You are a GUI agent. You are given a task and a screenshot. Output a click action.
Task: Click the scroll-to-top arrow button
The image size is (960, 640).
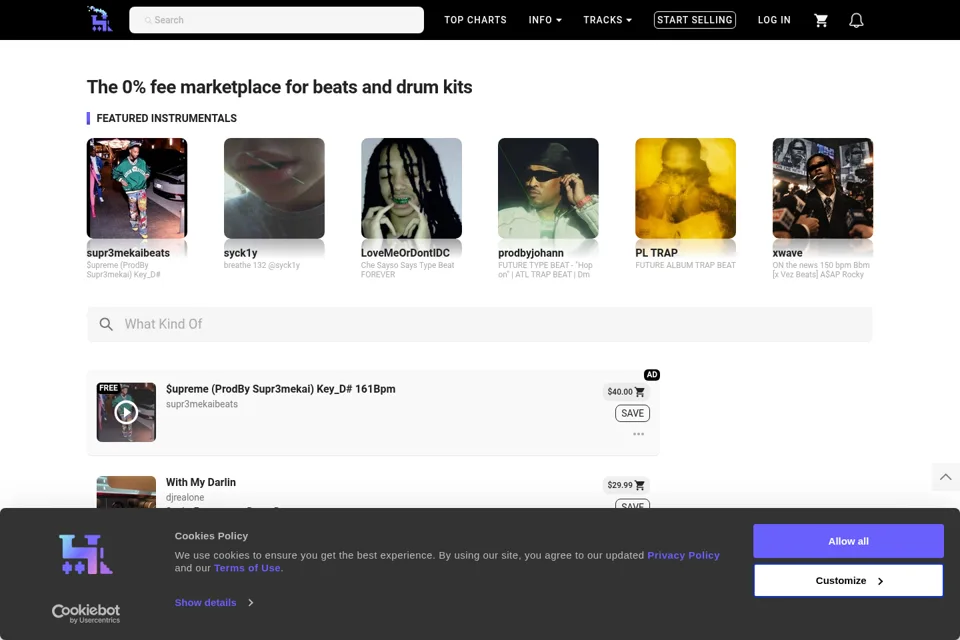point(946,476)
